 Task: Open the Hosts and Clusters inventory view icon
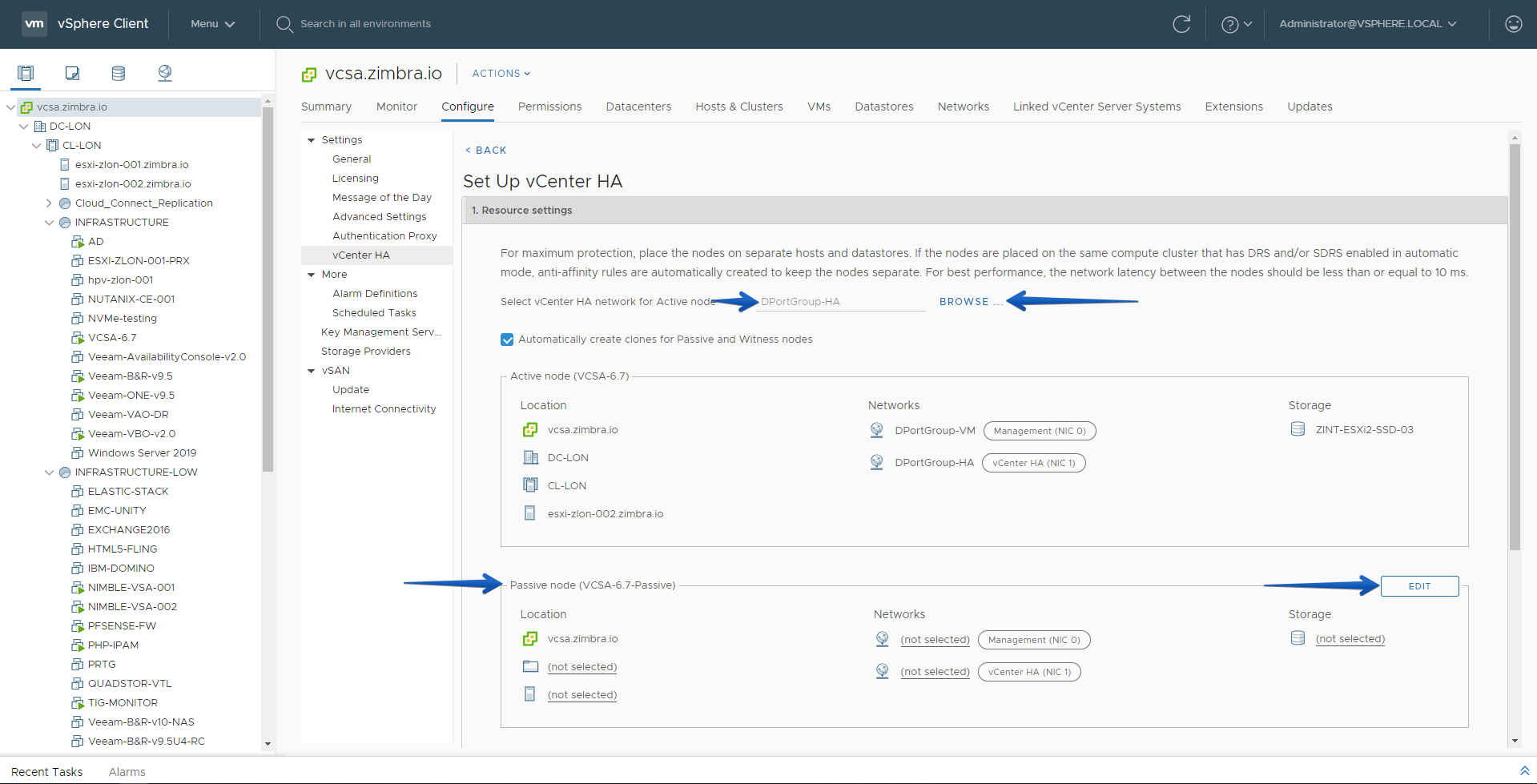tap(26, 74)
